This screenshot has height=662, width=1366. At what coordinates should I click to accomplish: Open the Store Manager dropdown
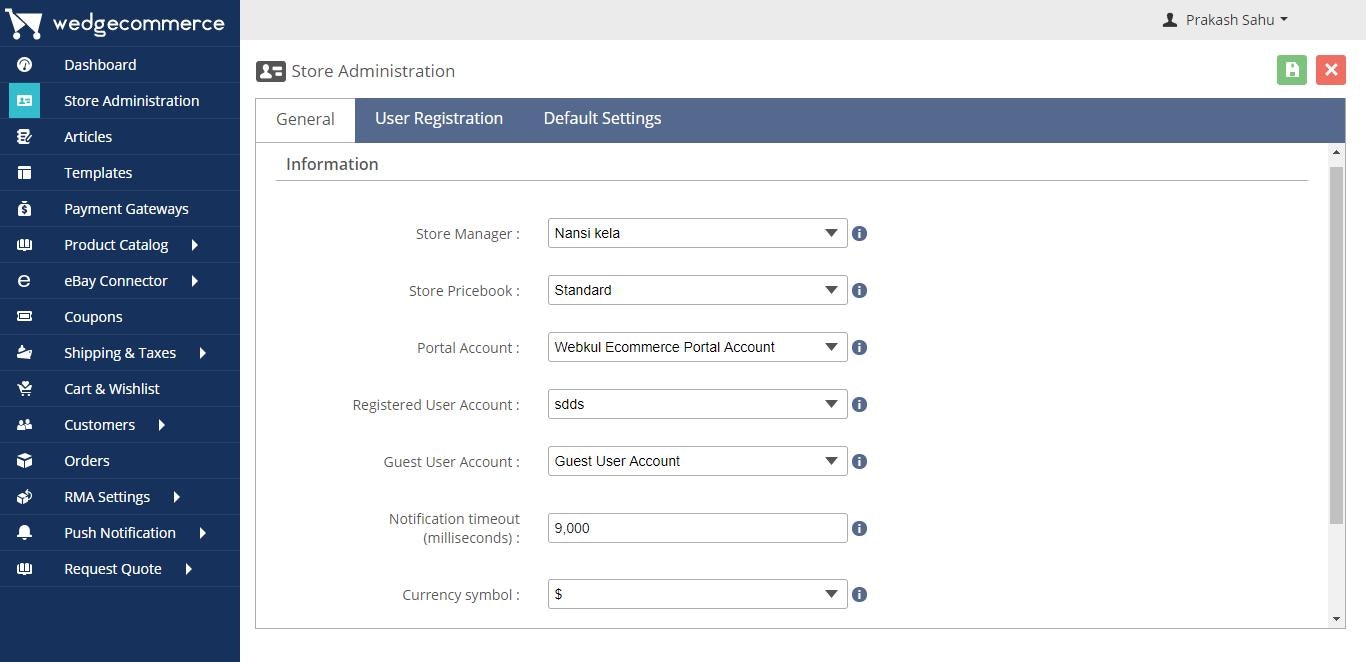pos(697,233)
